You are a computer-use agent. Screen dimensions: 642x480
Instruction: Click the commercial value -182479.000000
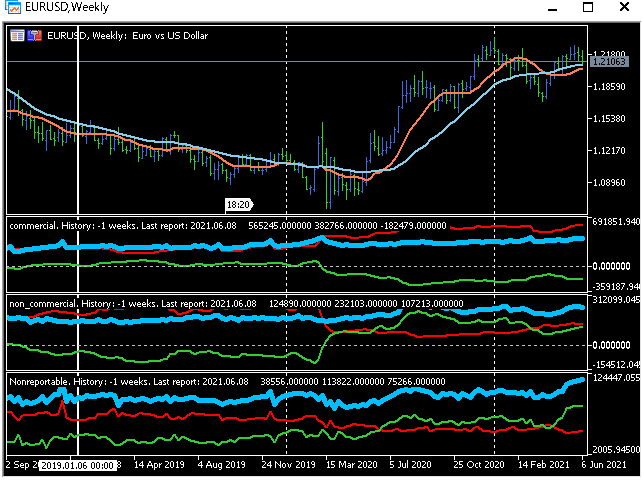click(x=413, y=226)
